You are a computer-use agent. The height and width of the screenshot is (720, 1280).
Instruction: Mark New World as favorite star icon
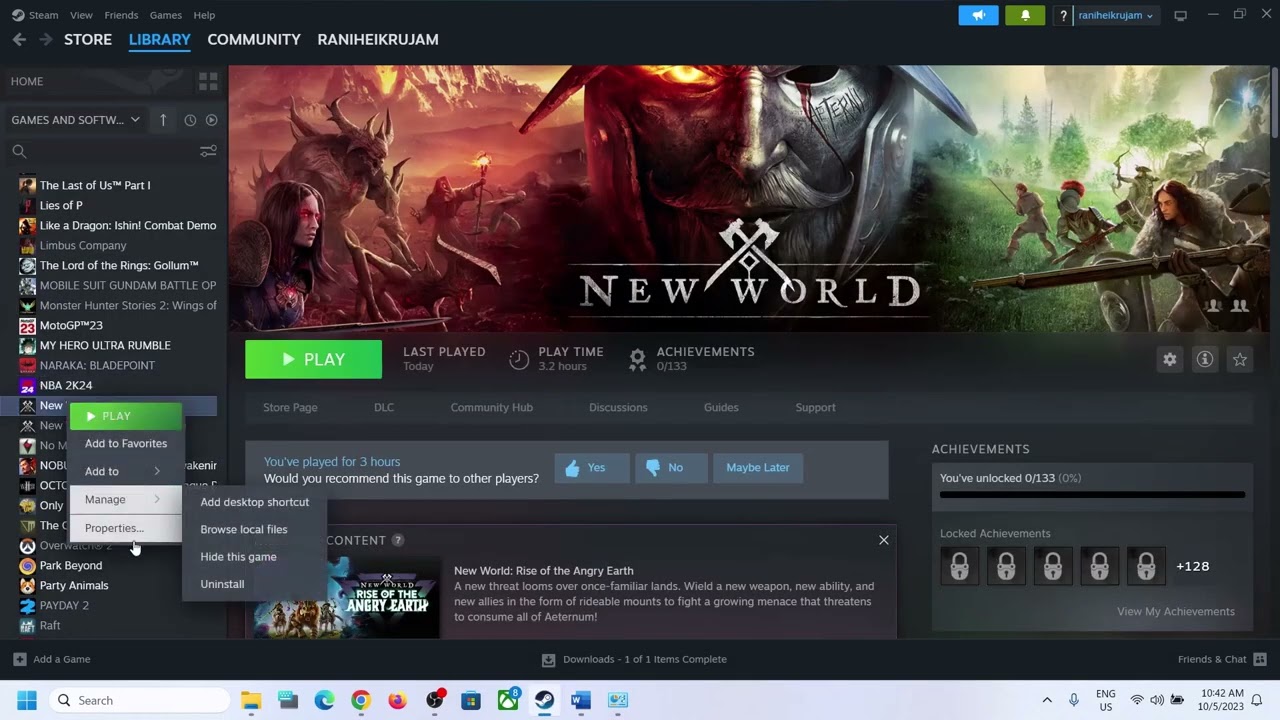[x=1240, y=359]
